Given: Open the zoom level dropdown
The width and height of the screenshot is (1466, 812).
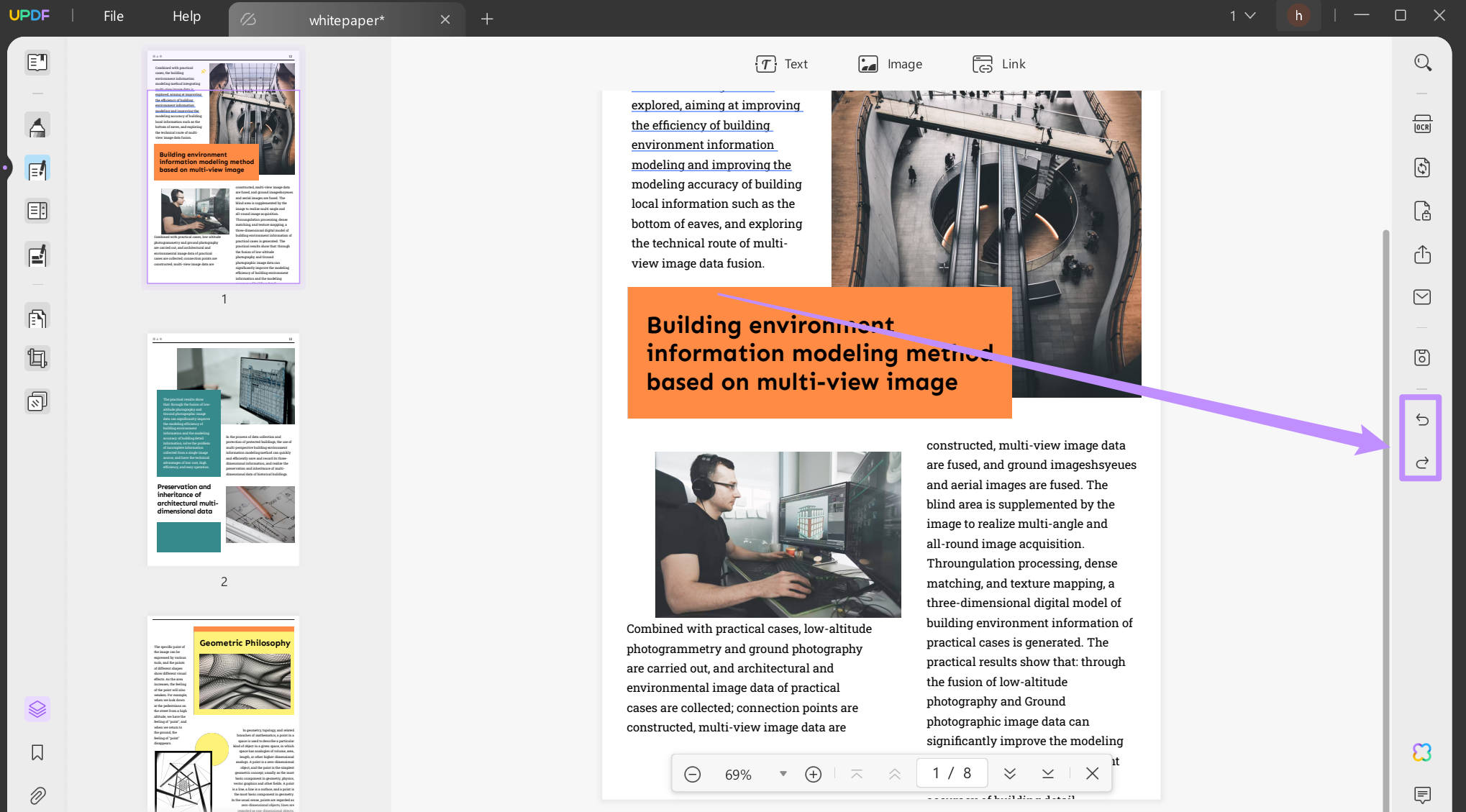Looking at the screenshot, I should click(x=783, y=774).
